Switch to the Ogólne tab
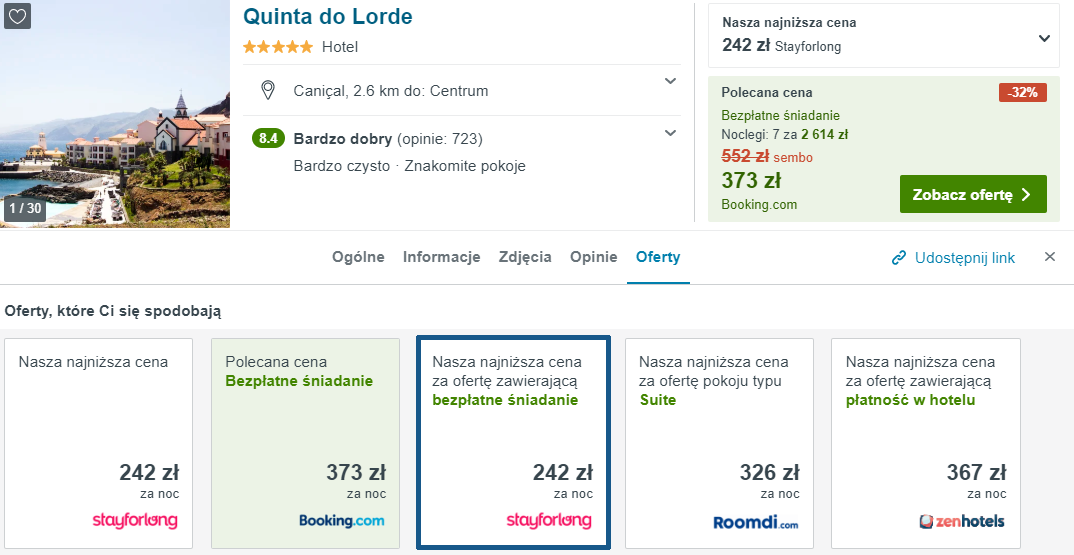The height and width of the screenshot is (555, 1074). (x=358, y=257)
